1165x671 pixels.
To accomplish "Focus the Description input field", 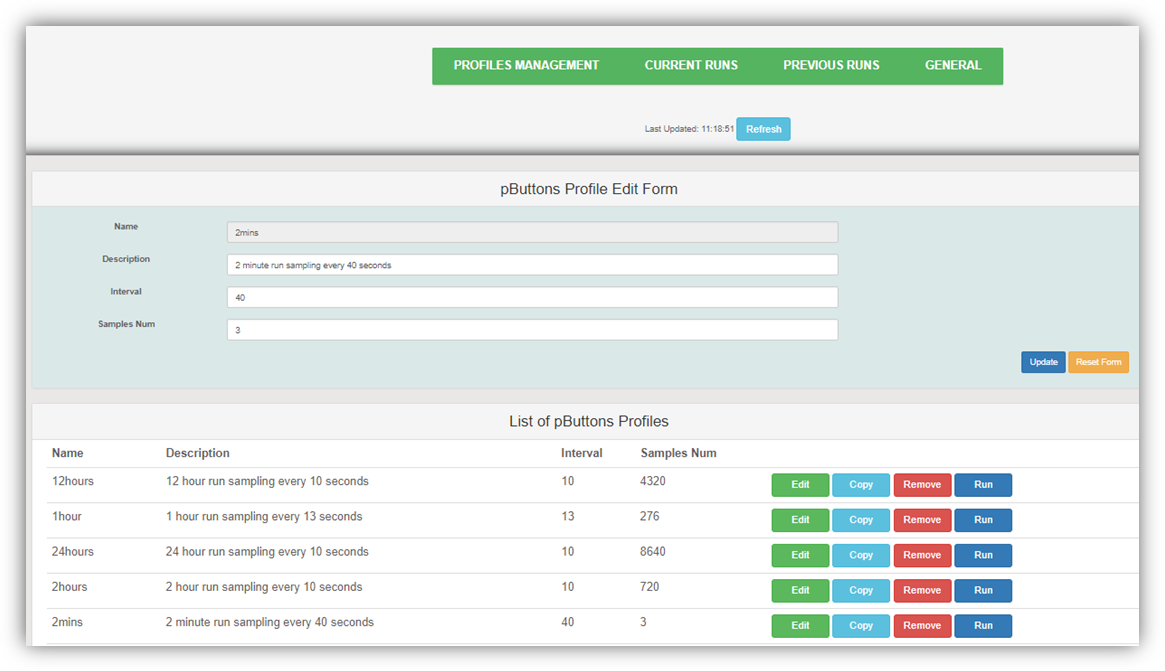I will (x=532, y=265).
